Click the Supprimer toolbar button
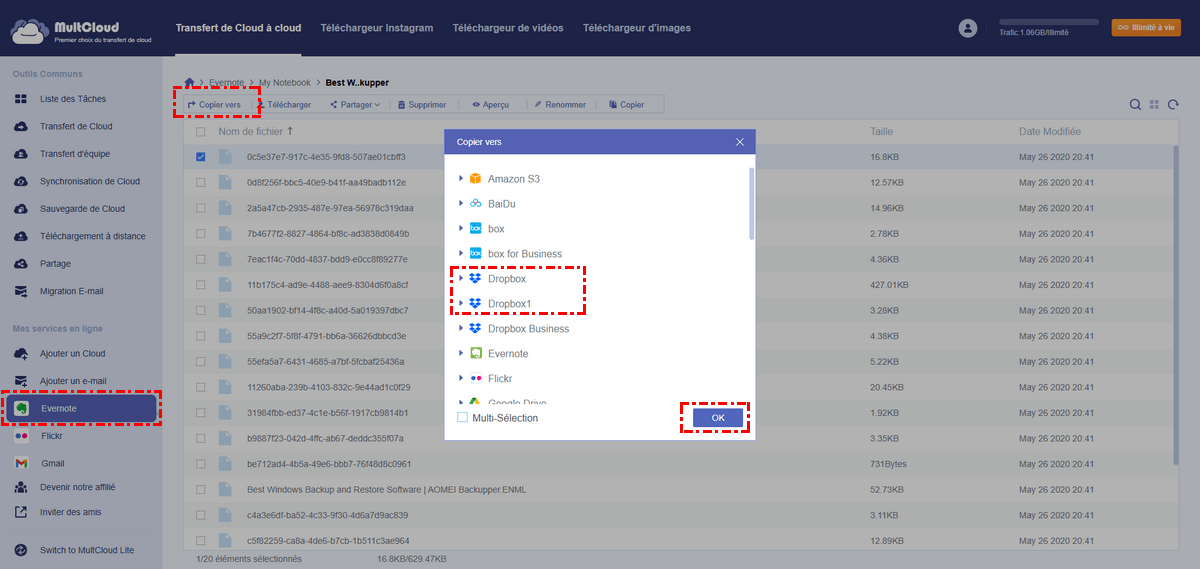This screenshot has height=569, width=1200. 421,104
